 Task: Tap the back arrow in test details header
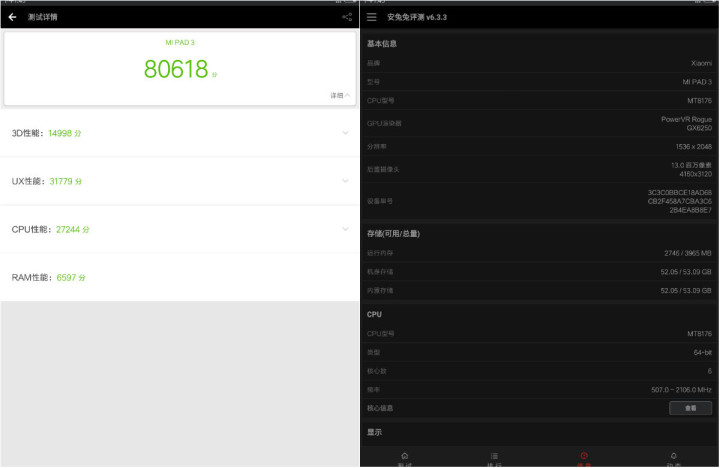pyautogui.click(x=12, y=17)
